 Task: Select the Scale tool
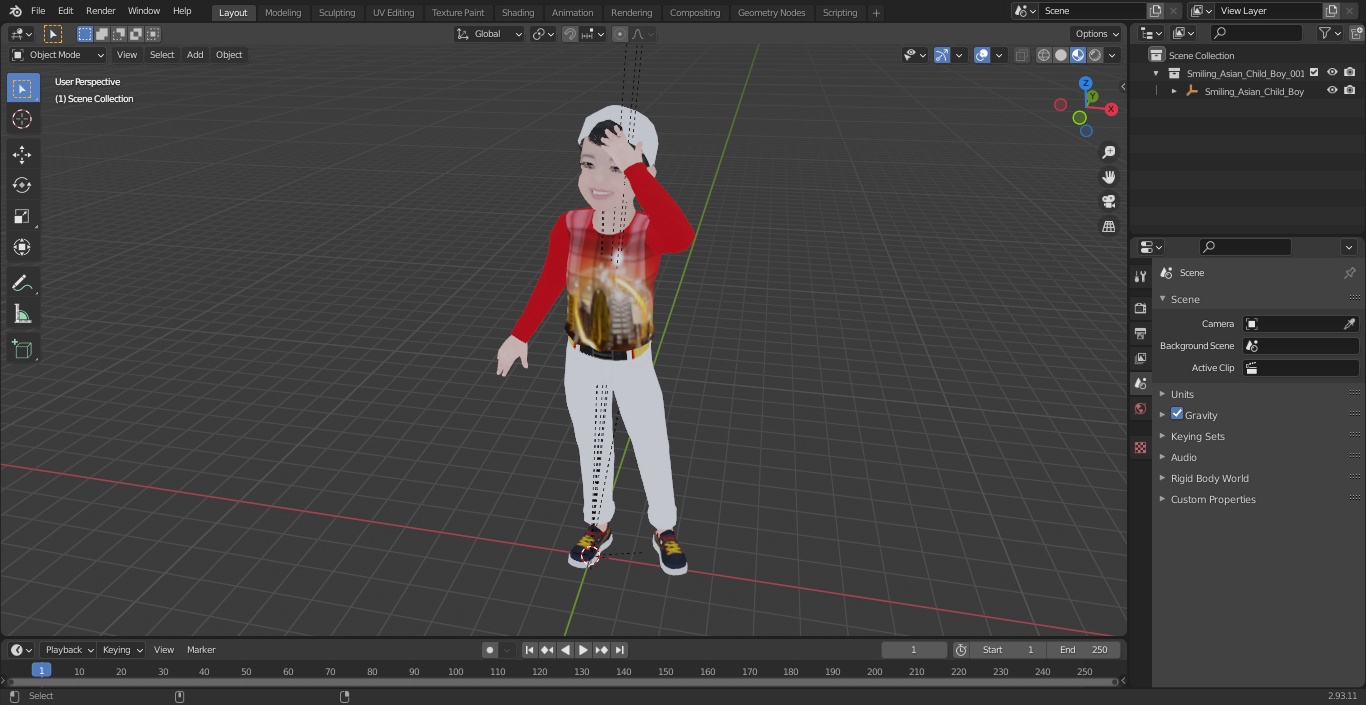(22, 216)
